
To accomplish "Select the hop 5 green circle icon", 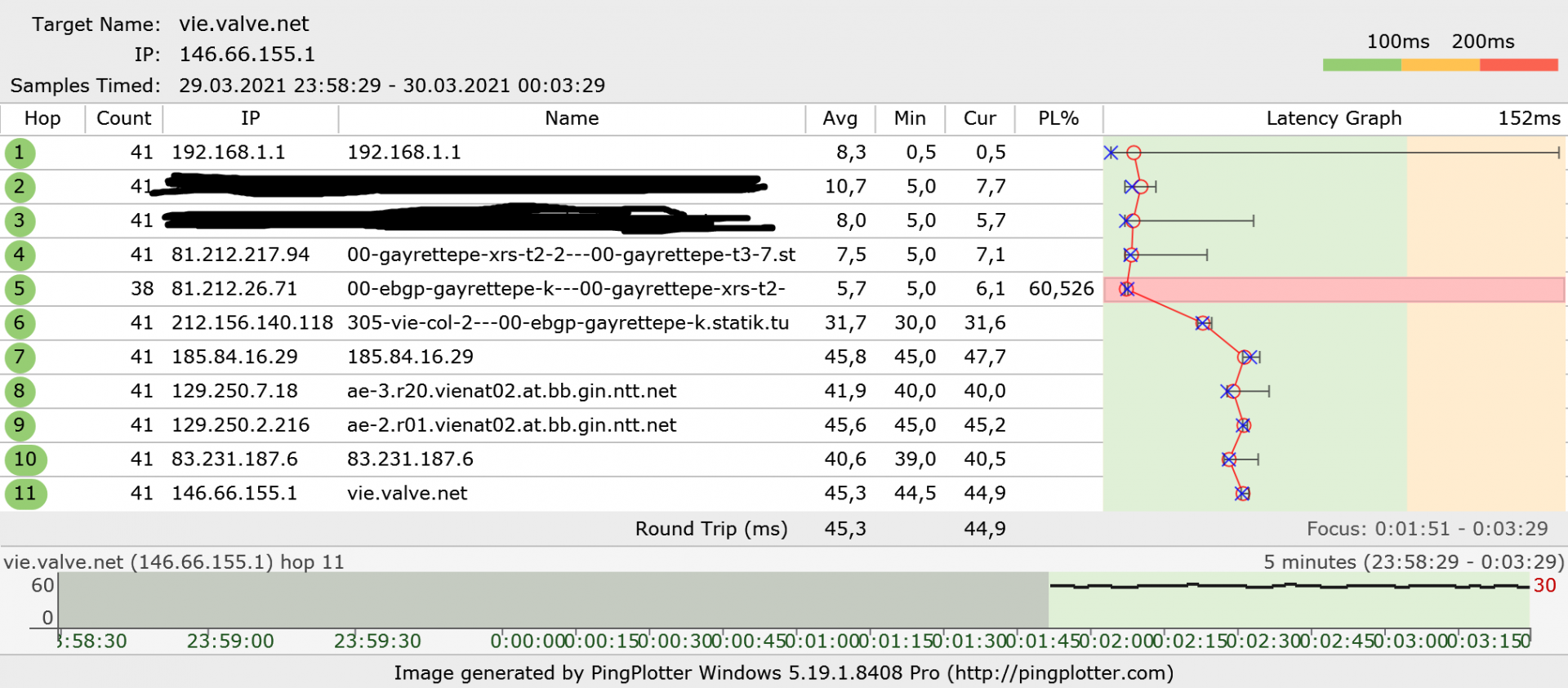I will [20, 289].
